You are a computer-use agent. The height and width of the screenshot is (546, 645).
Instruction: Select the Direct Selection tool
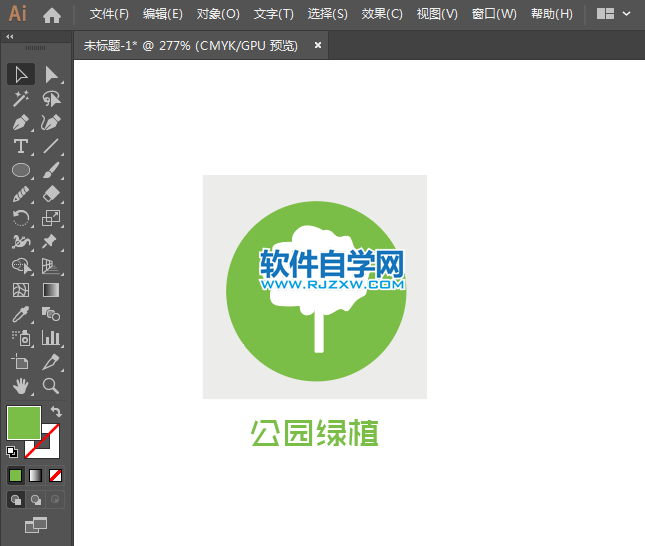51,74
